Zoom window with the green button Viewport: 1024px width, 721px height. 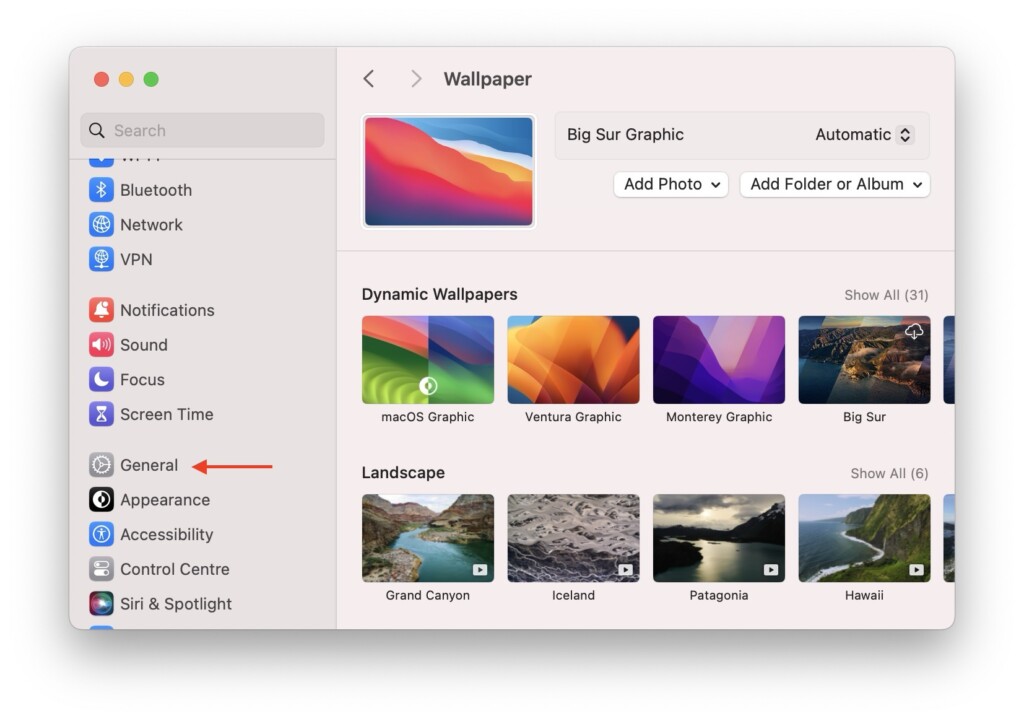[x=151, y=79]
